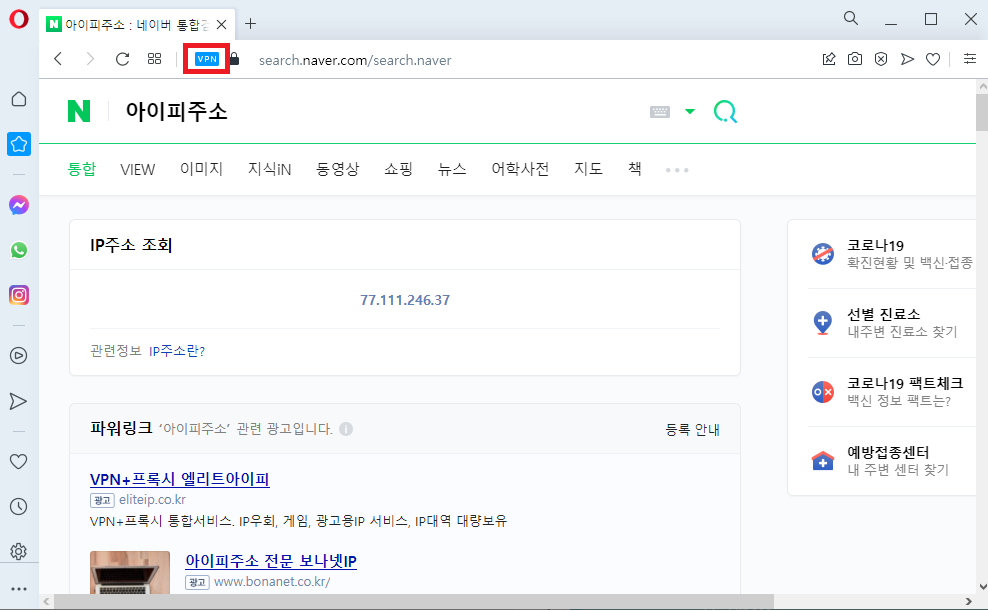View site security lock information
The width and height of the screenshot is (988, 611).
click(234, 59)
